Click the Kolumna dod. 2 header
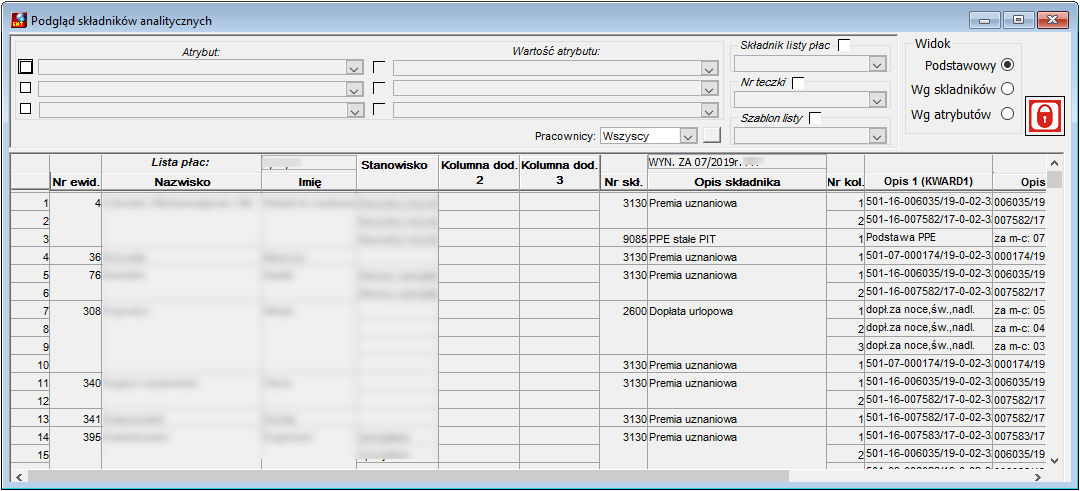 pyautogui.click(x=479, y=172)
